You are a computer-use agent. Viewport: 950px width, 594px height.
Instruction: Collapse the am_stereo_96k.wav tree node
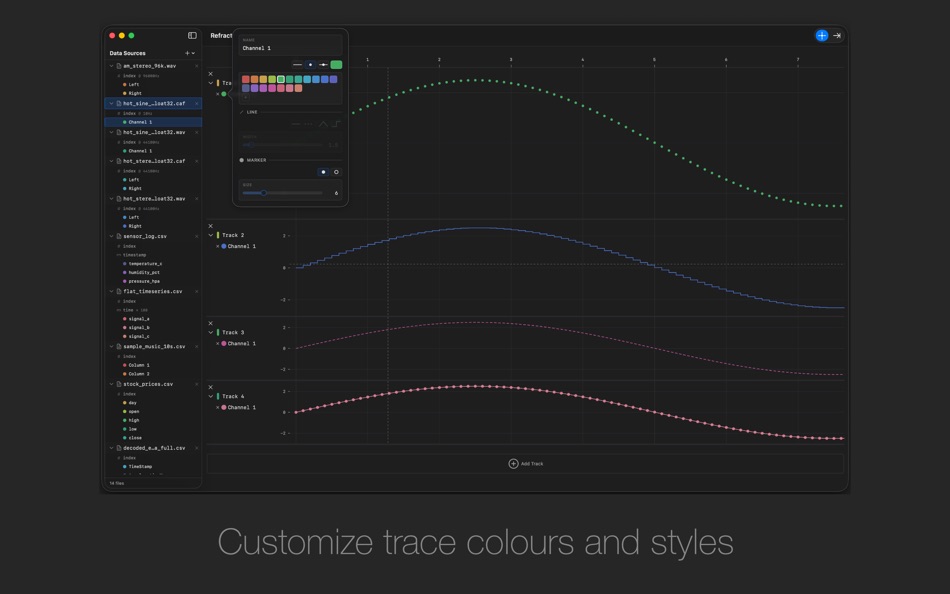click(111, 66)
